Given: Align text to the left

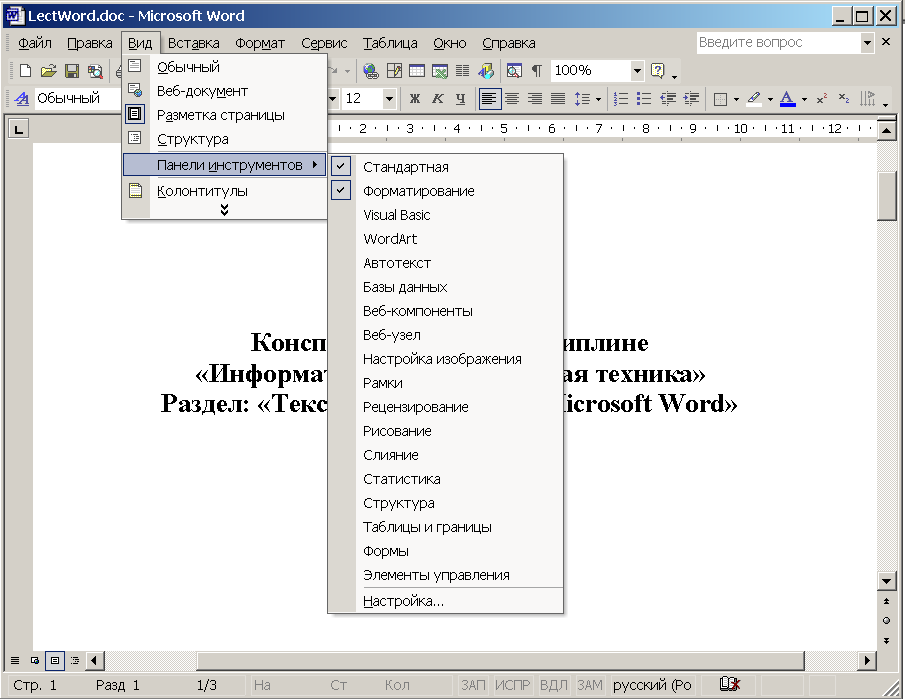Looking at the screenshot, I should pos(489,99).
